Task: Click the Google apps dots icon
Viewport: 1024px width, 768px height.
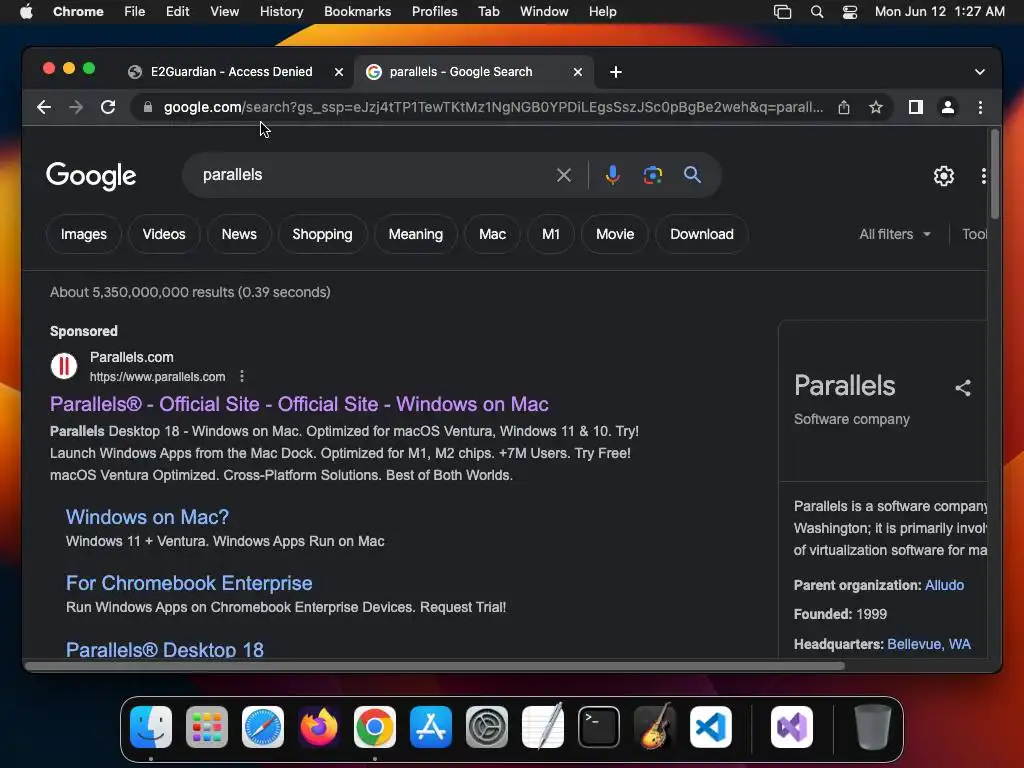Action: (984, 176)
